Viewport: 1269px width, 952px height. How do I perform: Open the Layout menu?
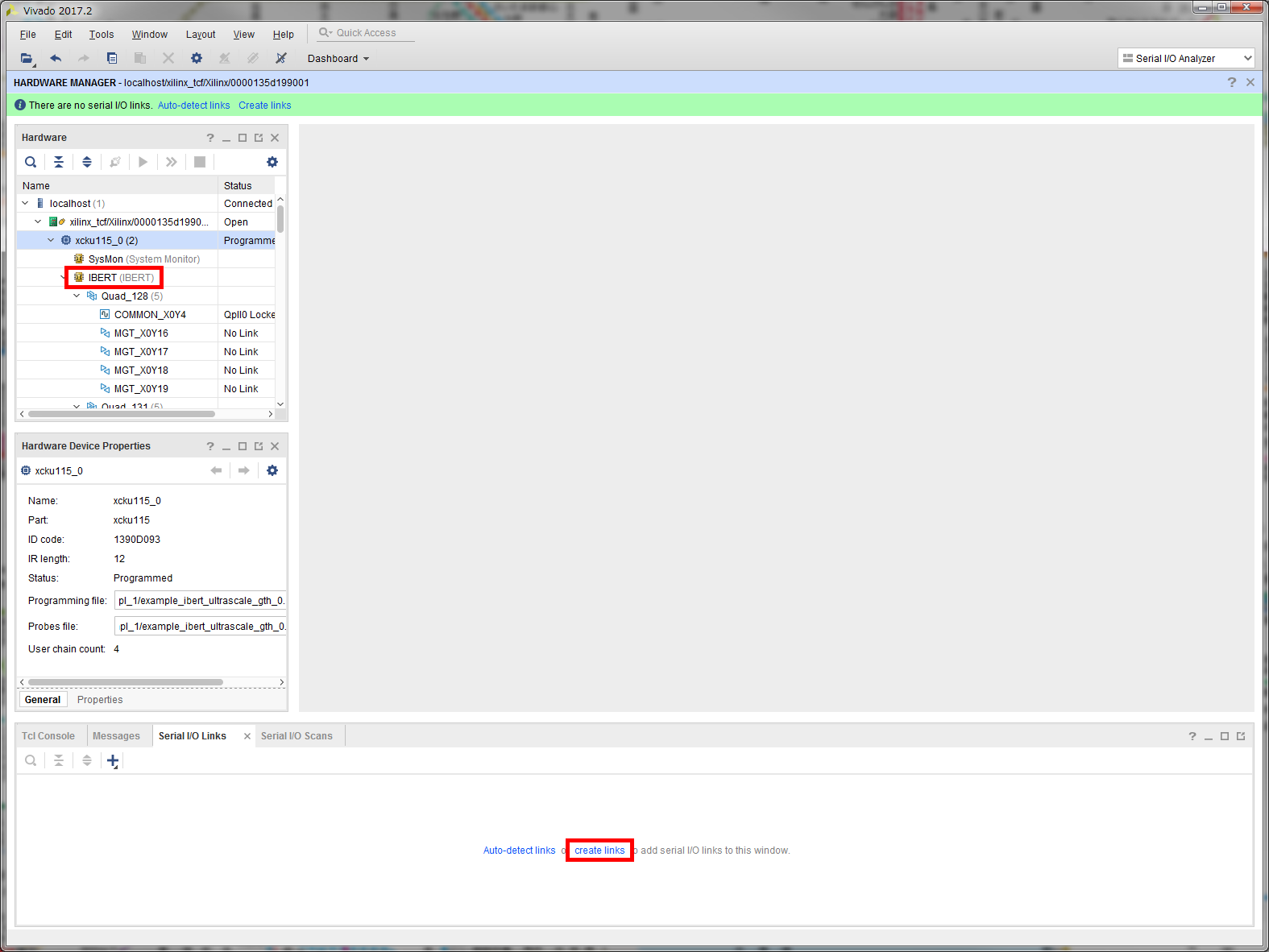click(201, 35)
